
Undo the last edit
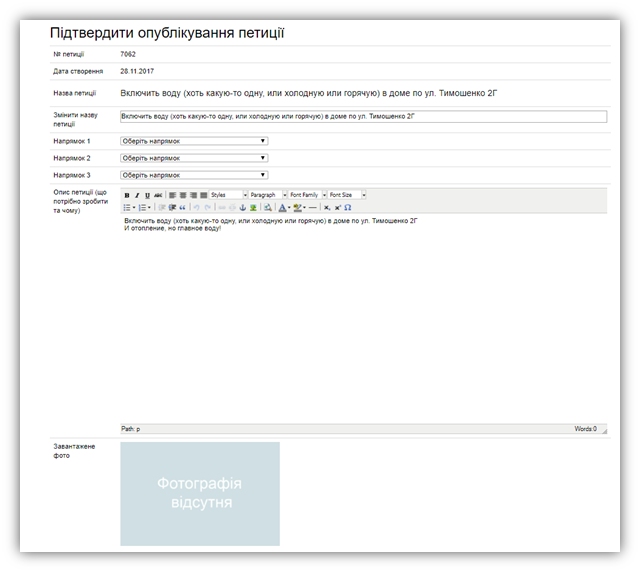pos(196,207)
